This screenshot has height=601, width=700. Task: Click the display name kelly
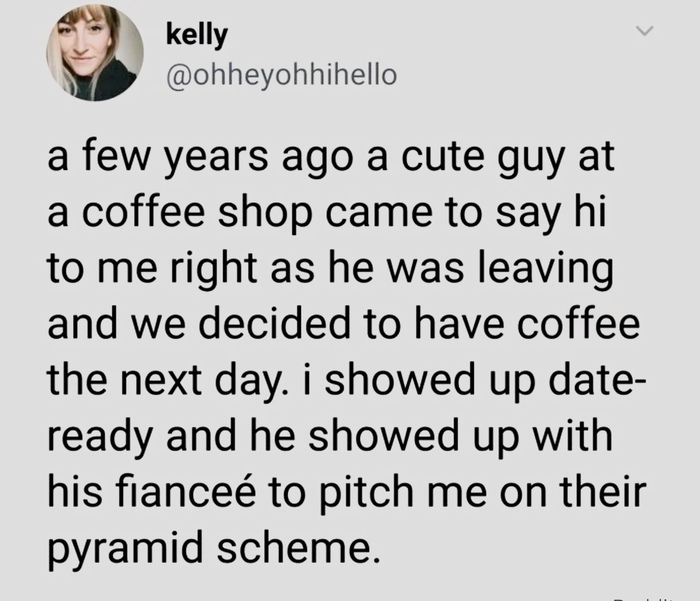[199, 34]
